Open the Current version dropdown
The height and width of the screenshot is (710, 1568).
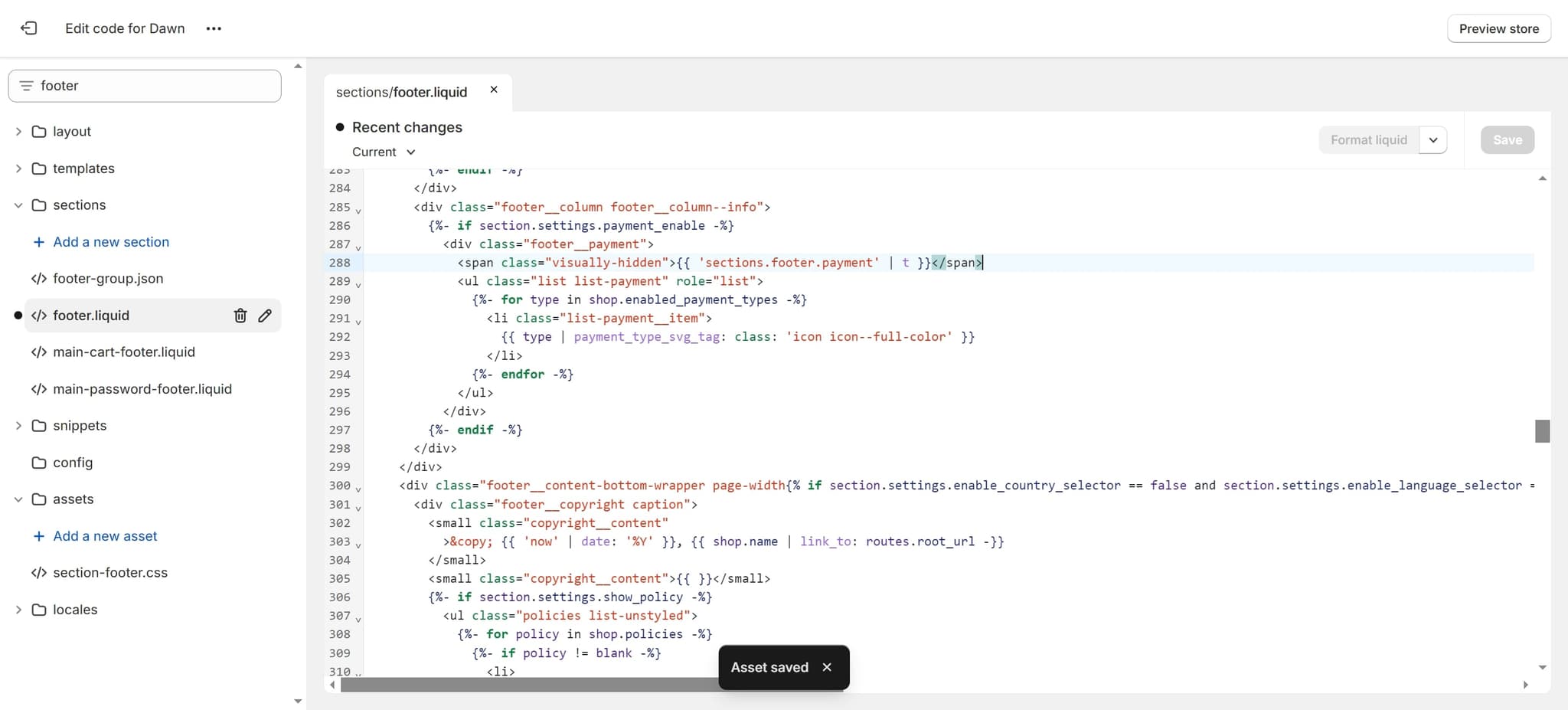pos(382,152)
